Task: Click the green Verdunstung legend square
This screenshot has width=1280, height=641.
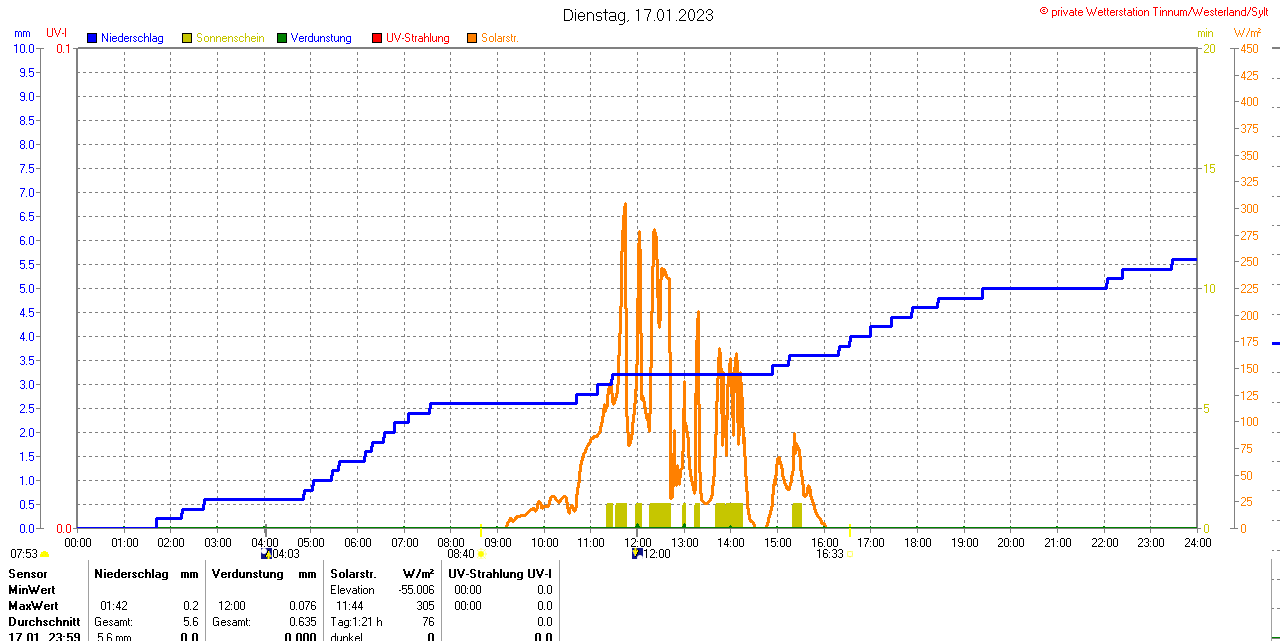Action: click(282, 38)
